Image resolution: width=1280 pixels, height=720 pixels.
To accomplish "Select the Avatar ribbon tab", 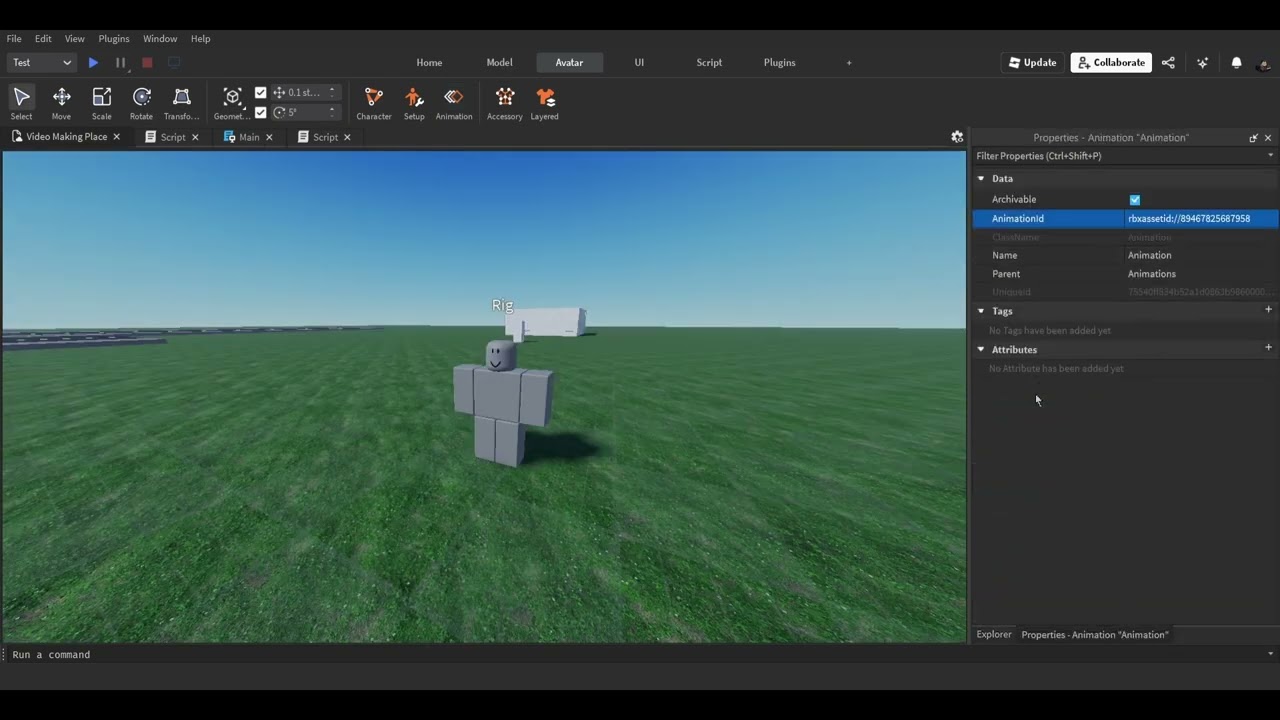I will coord(569,62).
